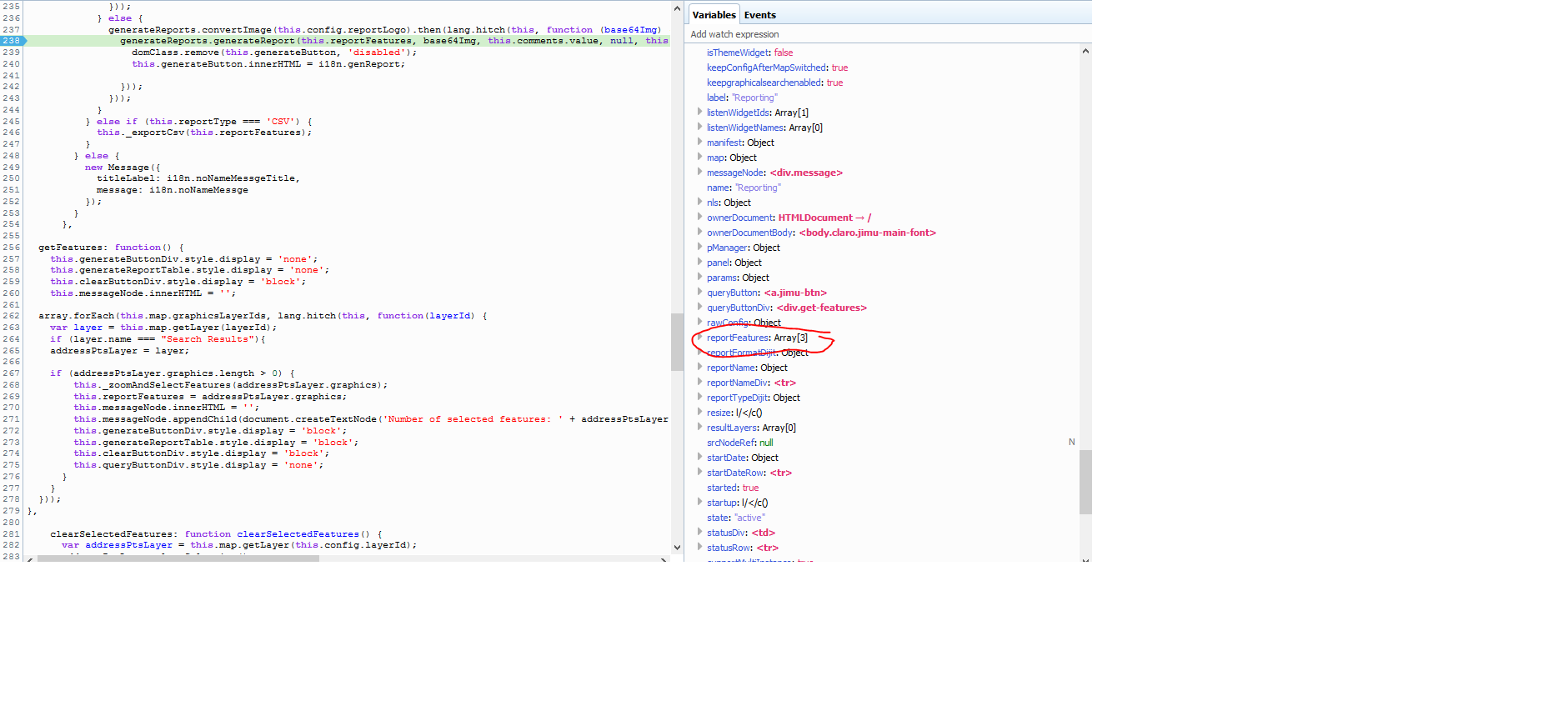Select the keepgraphicalsearchenabled: true variable

pos(774,83)
